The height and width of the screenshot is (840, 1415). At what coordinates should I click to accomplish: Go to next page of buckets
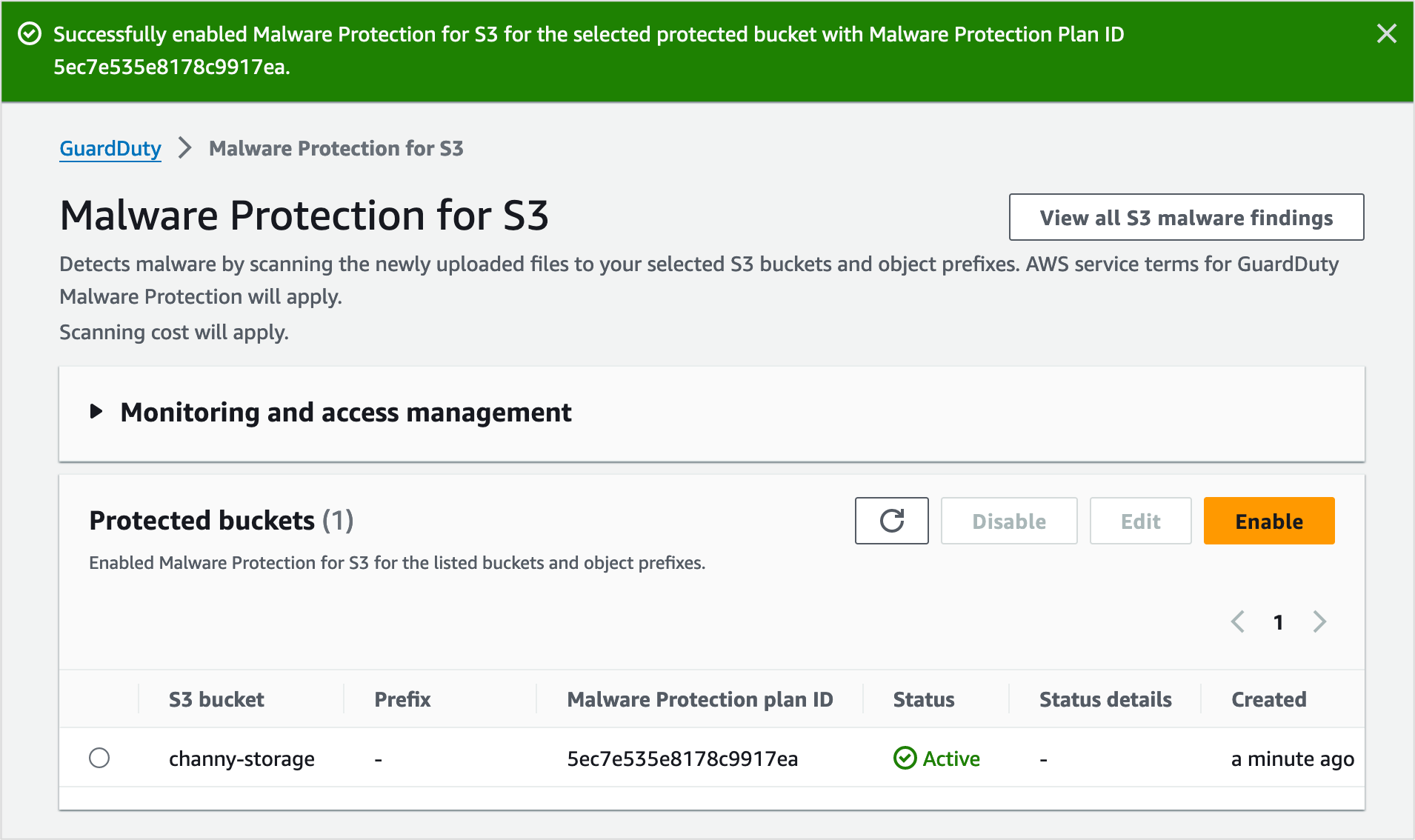tap(1319, 621)
